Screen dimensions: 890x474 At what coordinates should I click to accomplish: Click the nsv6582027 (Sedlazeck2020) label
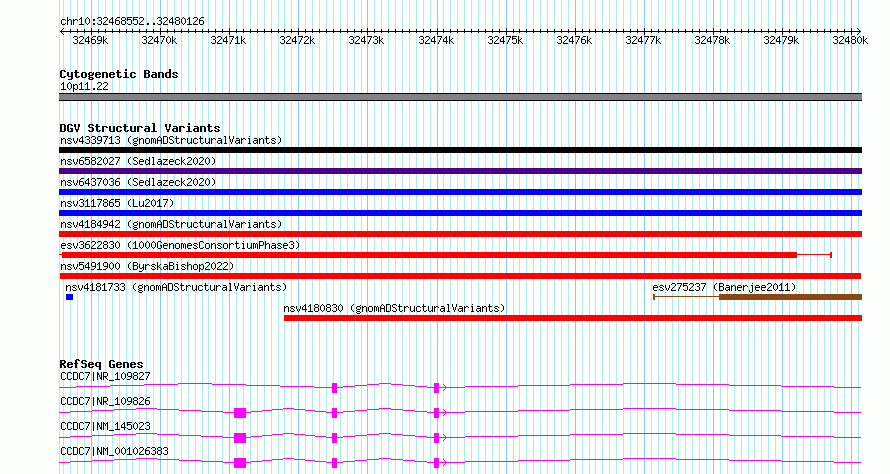pos(138,161)
